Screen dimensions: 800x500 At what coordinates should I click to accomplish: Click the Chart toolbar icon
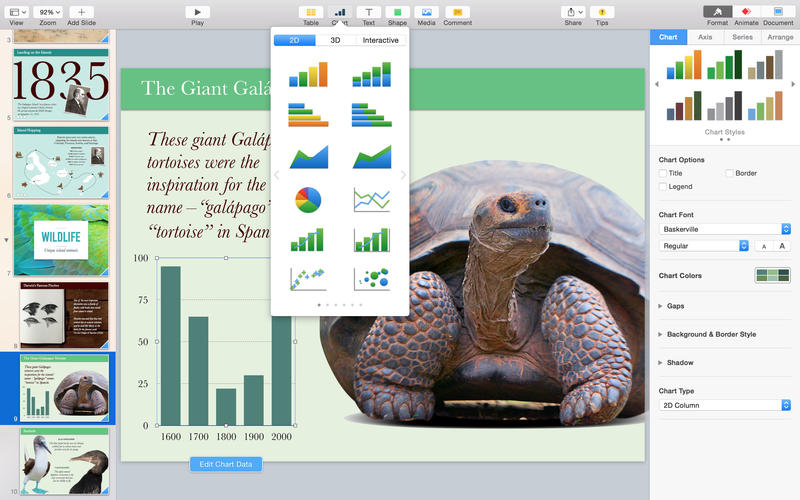pos(340,12)
